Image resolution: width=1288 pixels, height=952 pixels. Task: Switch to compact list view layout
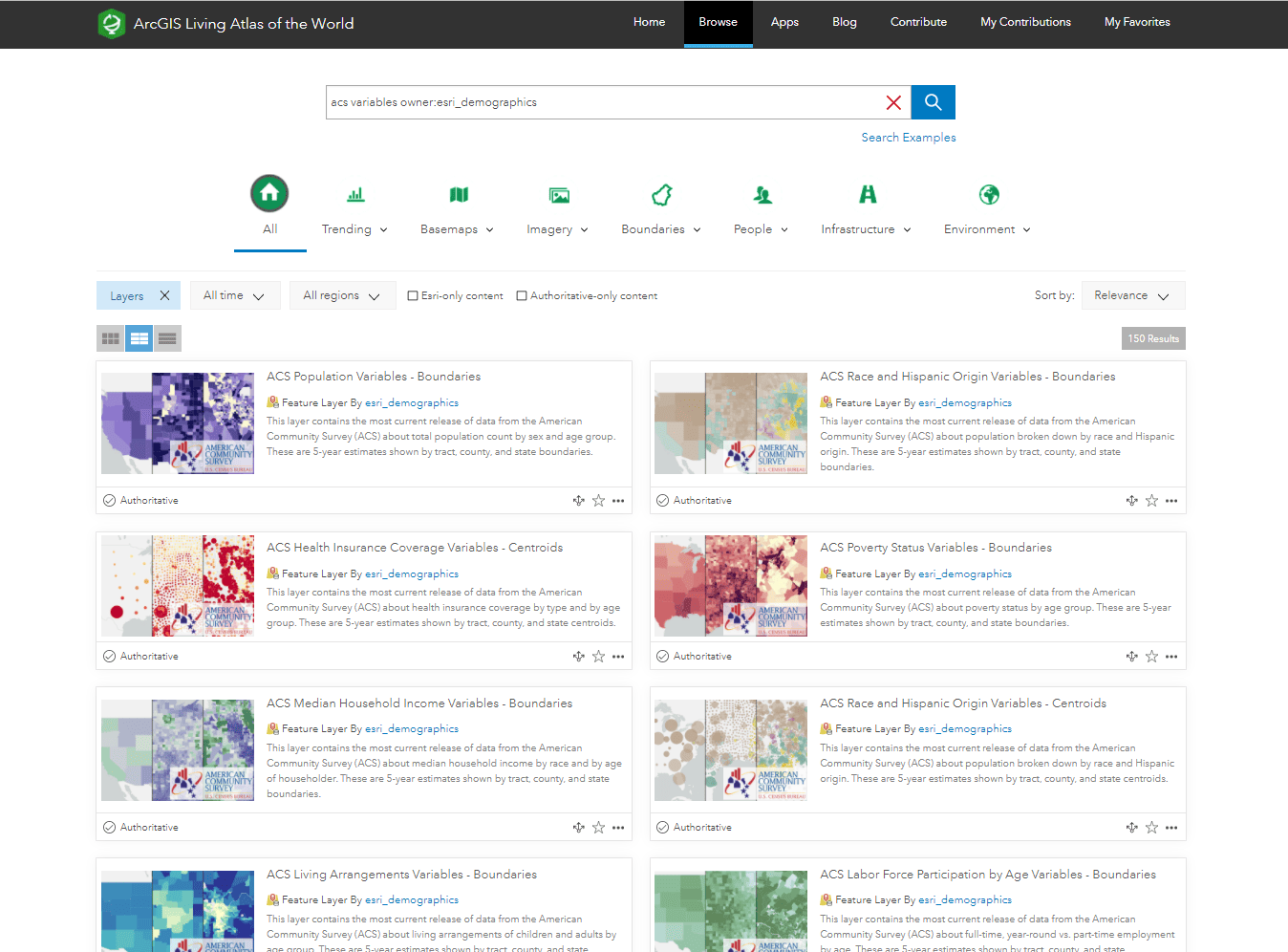(x=167, y=338)
